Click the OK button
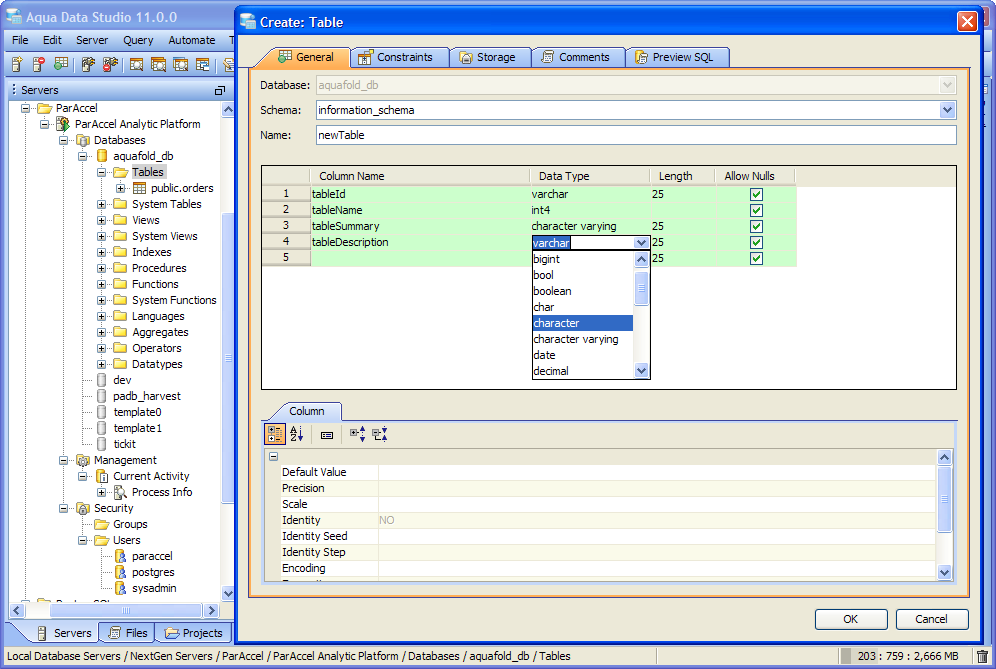 coord(851,619)
